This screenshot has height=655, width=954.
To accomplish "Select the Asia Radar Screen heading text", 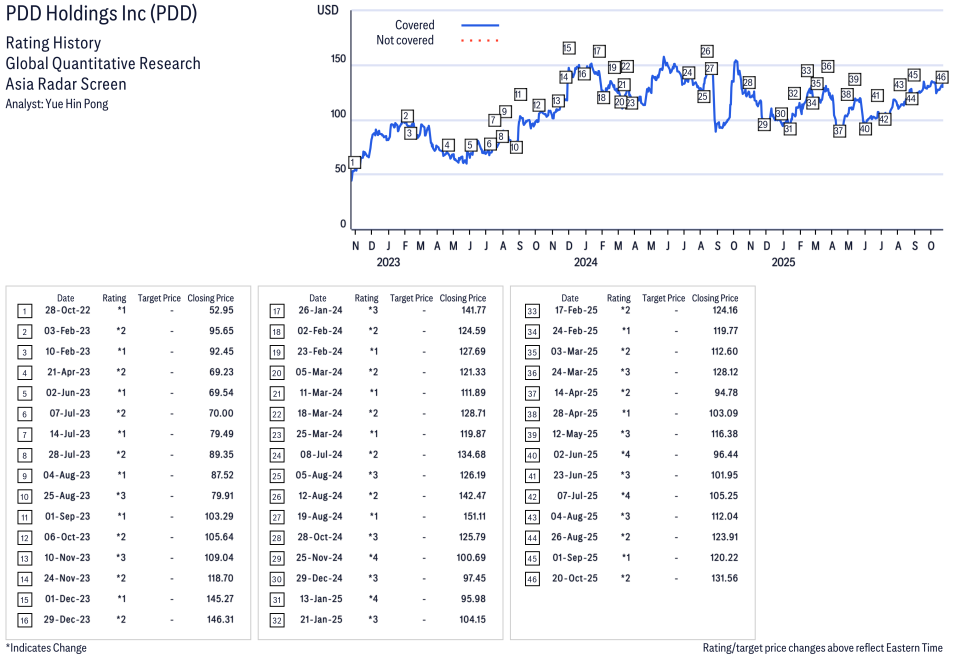I will click(x=66, y=84).
